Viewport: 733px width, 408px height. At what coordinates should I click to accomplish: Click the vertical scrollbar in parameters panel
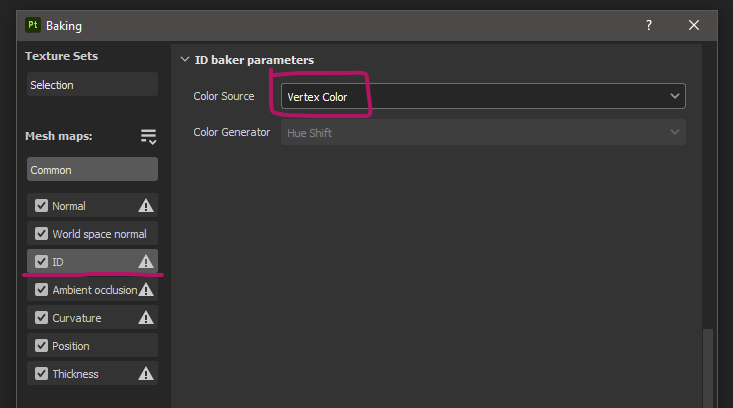click(x=708, y=368)
